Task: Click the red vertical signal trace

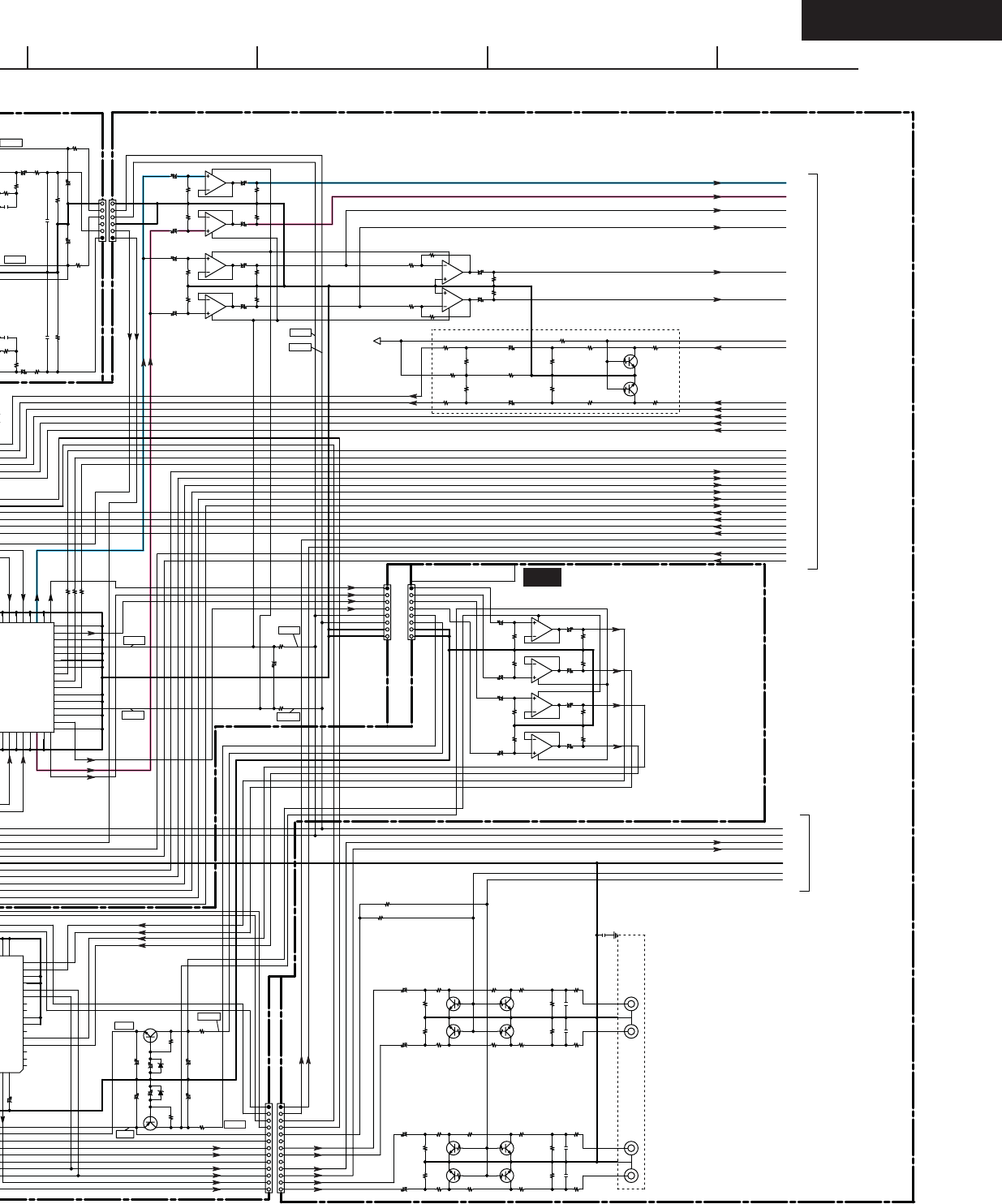Action: tap(150, 501)
